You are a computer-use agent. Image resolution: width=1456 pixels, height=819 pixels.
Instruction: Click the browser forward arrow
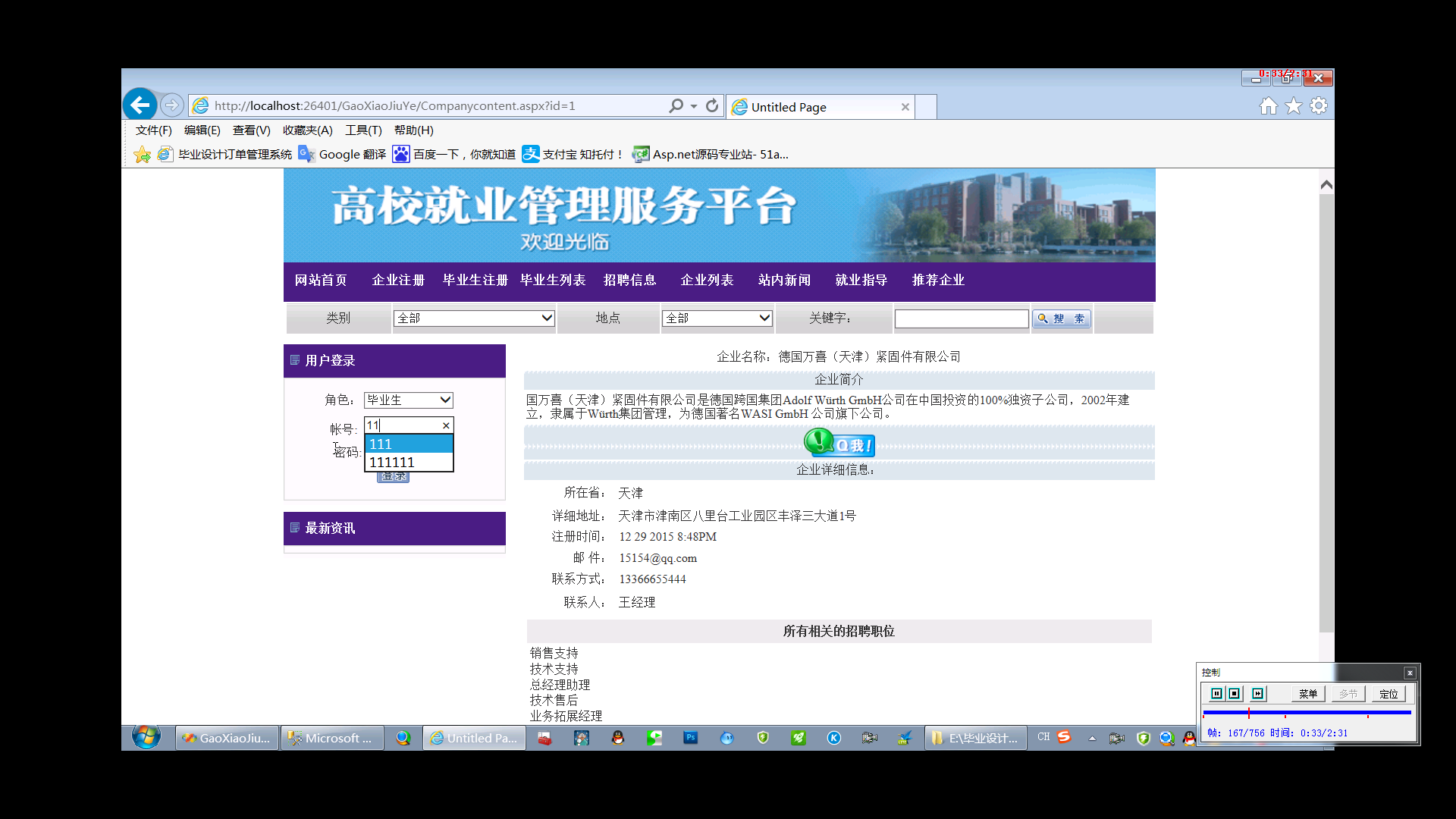coord(172,105)
